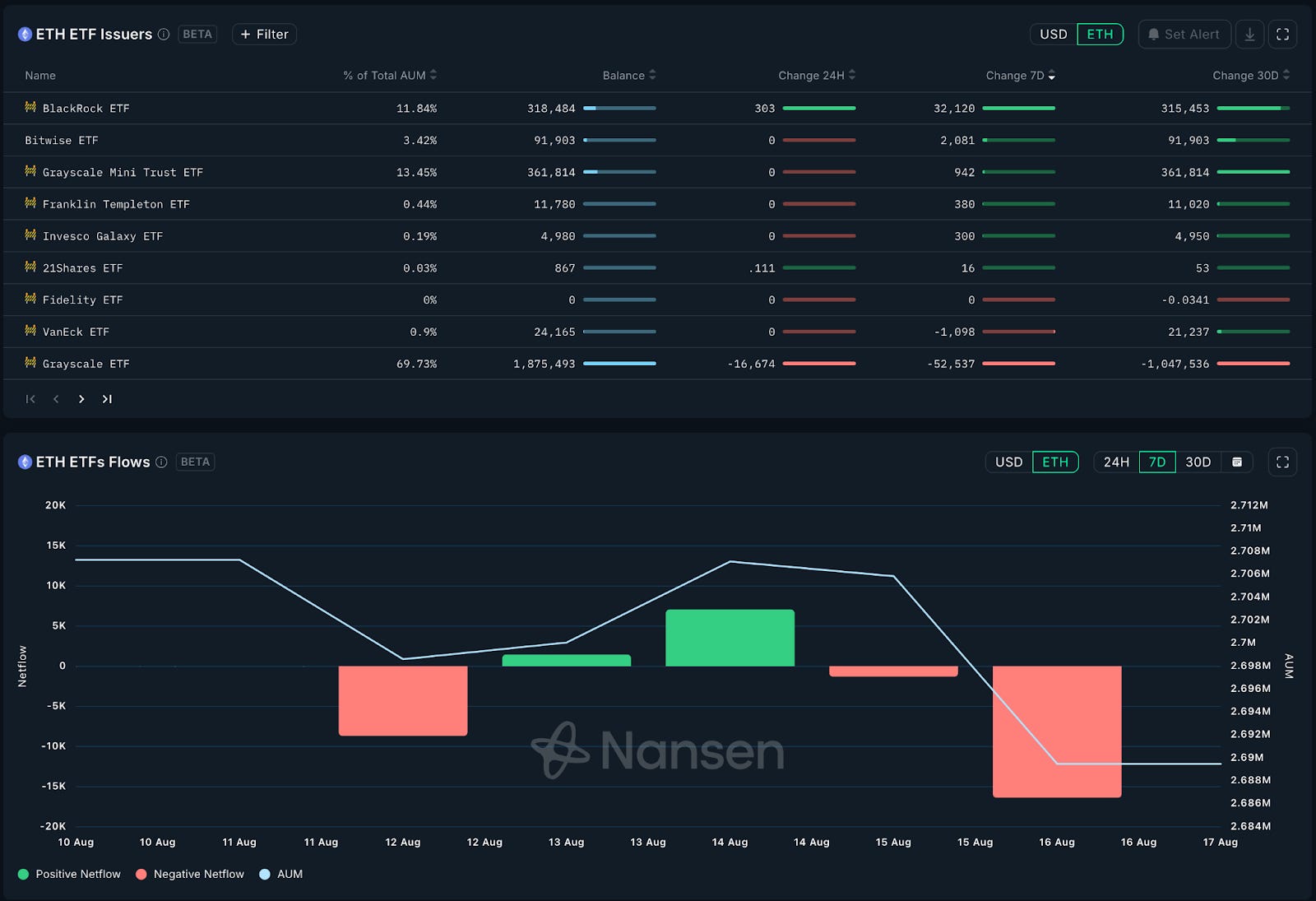1316x901 pixels.
Task: Sort by the Change 7D column
Action: pos(1020,75)
